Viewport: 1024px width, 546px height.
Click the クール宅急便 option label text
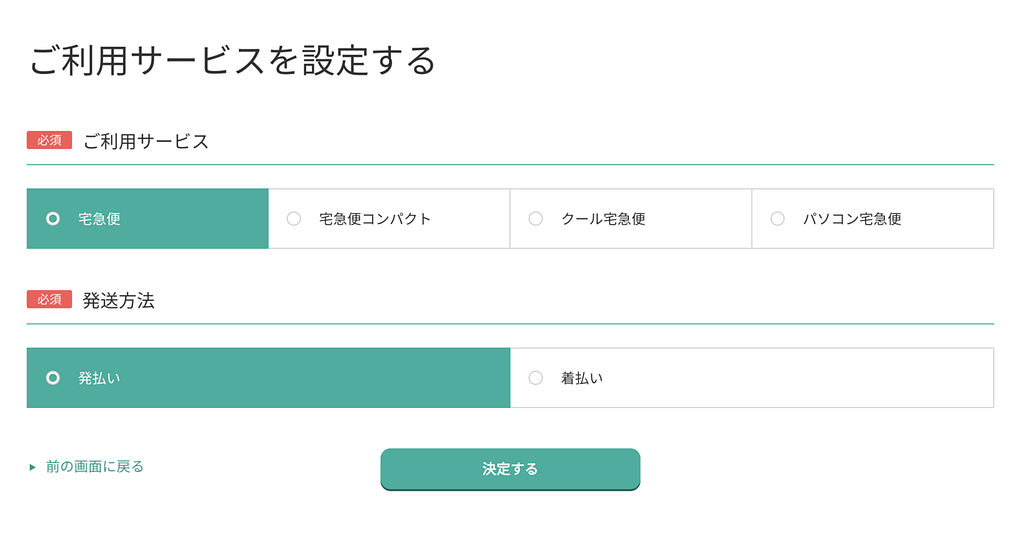point(603,218)
